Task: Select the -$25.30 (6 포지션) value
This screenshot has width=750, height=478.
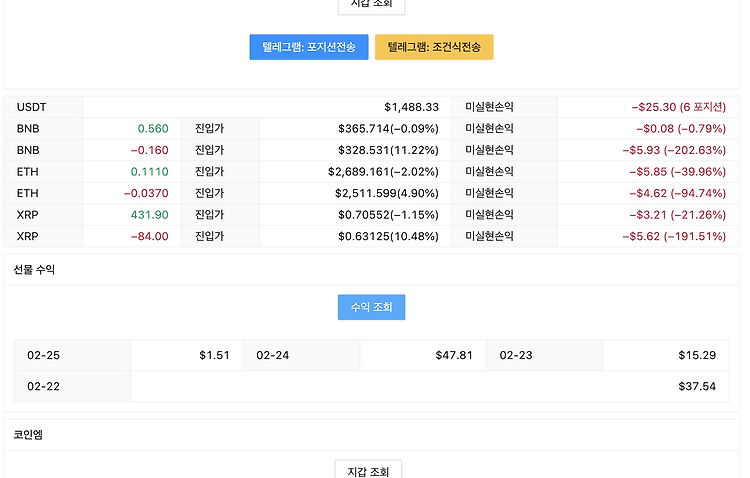Action: 678,107
